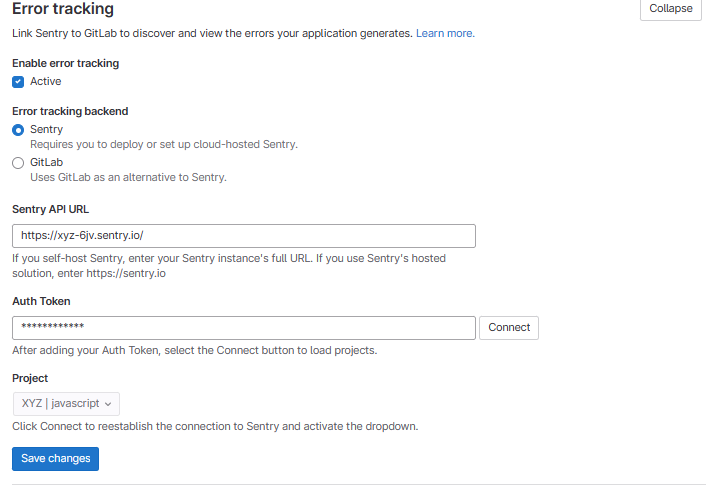Select the Sentry backend radio button
The width and height of the screenshot is (713, 486).
[x=18, y=130]
